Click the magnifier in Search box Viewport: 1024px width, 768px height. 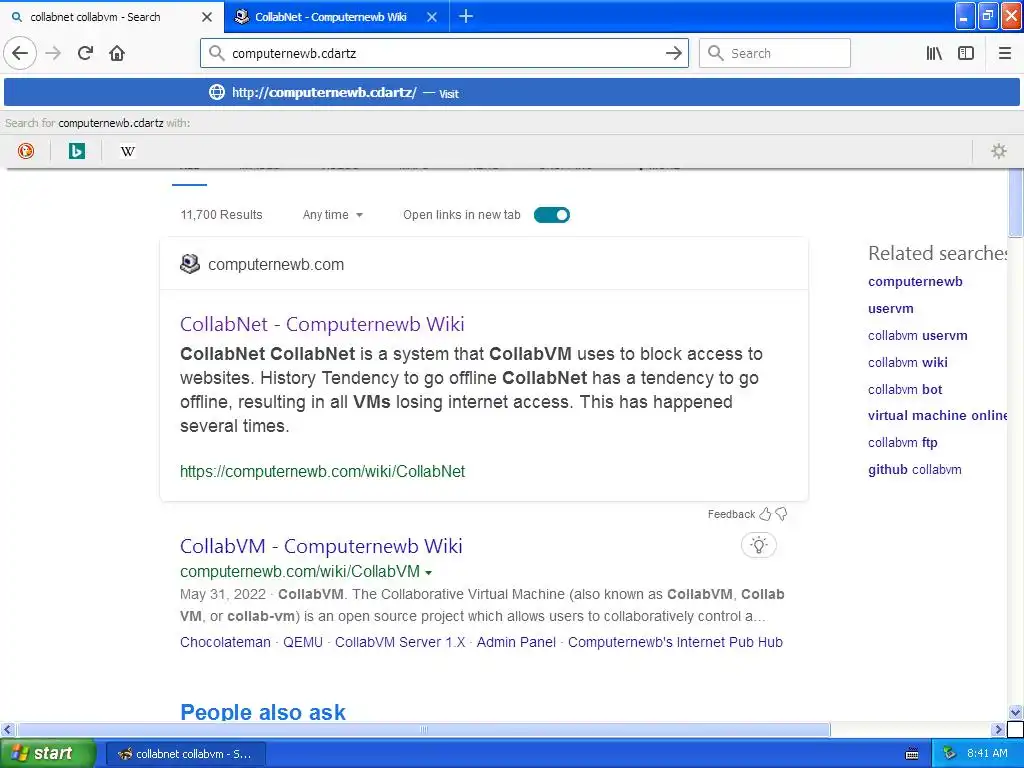pyautogui.click(x=716, y=53)
